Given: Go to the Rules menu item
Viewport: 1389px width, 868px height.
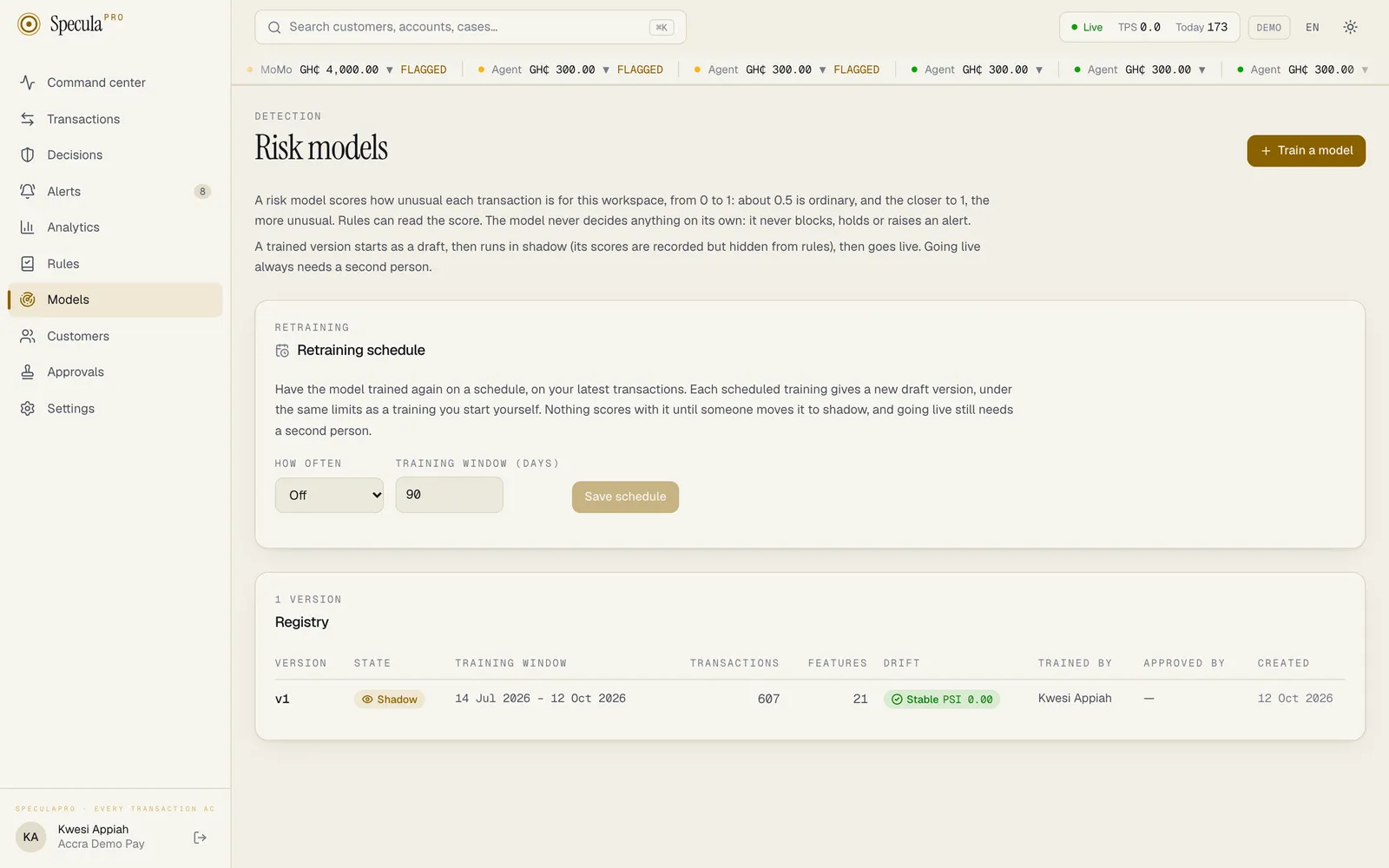Looking at the screenshot, I should pyautogui.click(x=115, y=264).
